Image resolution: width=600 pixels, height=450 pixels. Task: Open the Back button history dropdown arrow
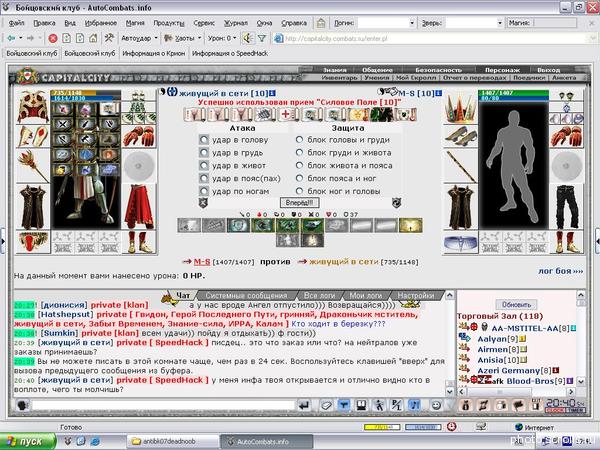tap(20, 38)
